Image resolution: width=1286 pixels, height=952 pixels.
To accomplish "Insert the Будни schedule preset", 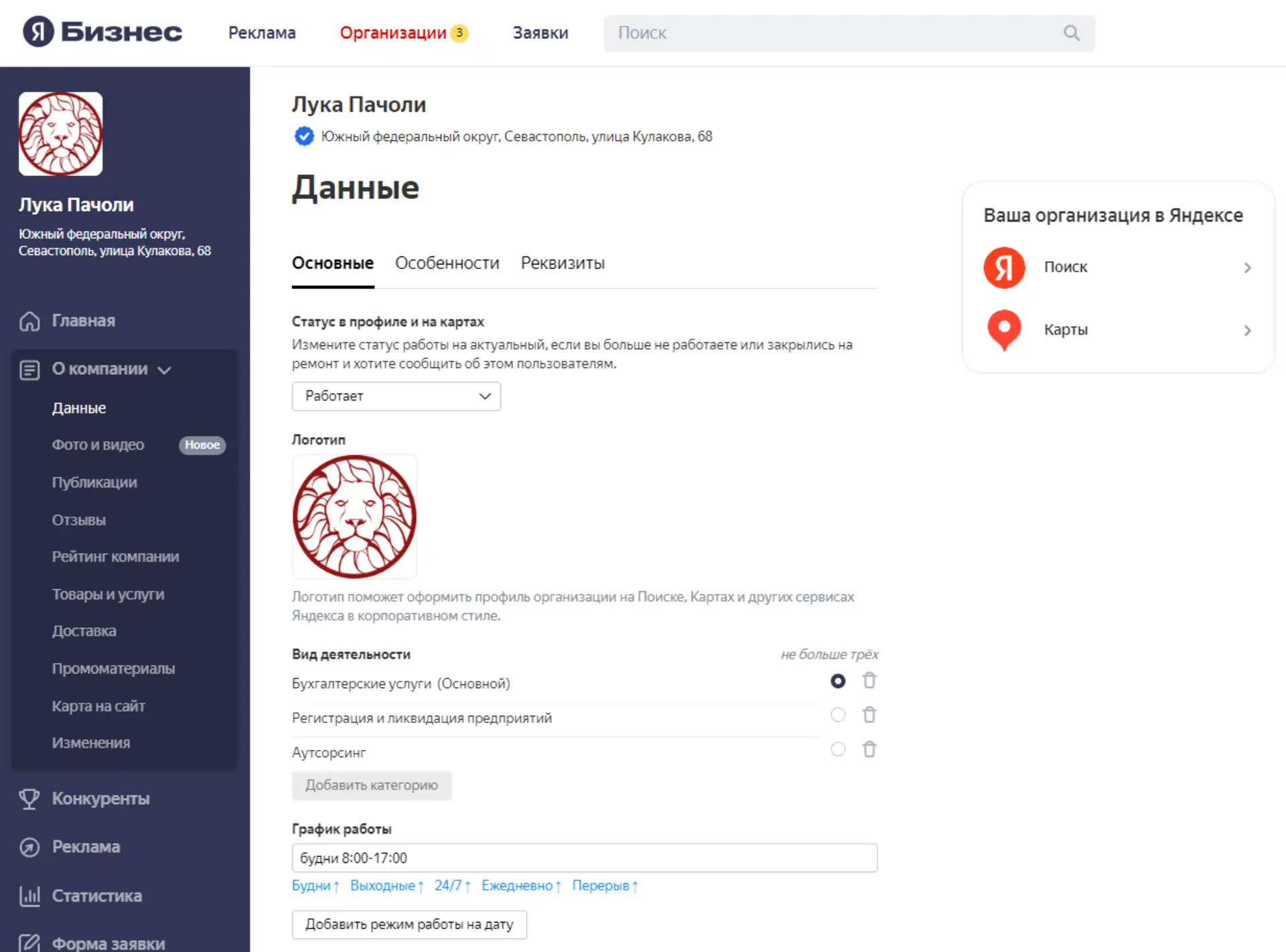I will (x=315, y=886).
